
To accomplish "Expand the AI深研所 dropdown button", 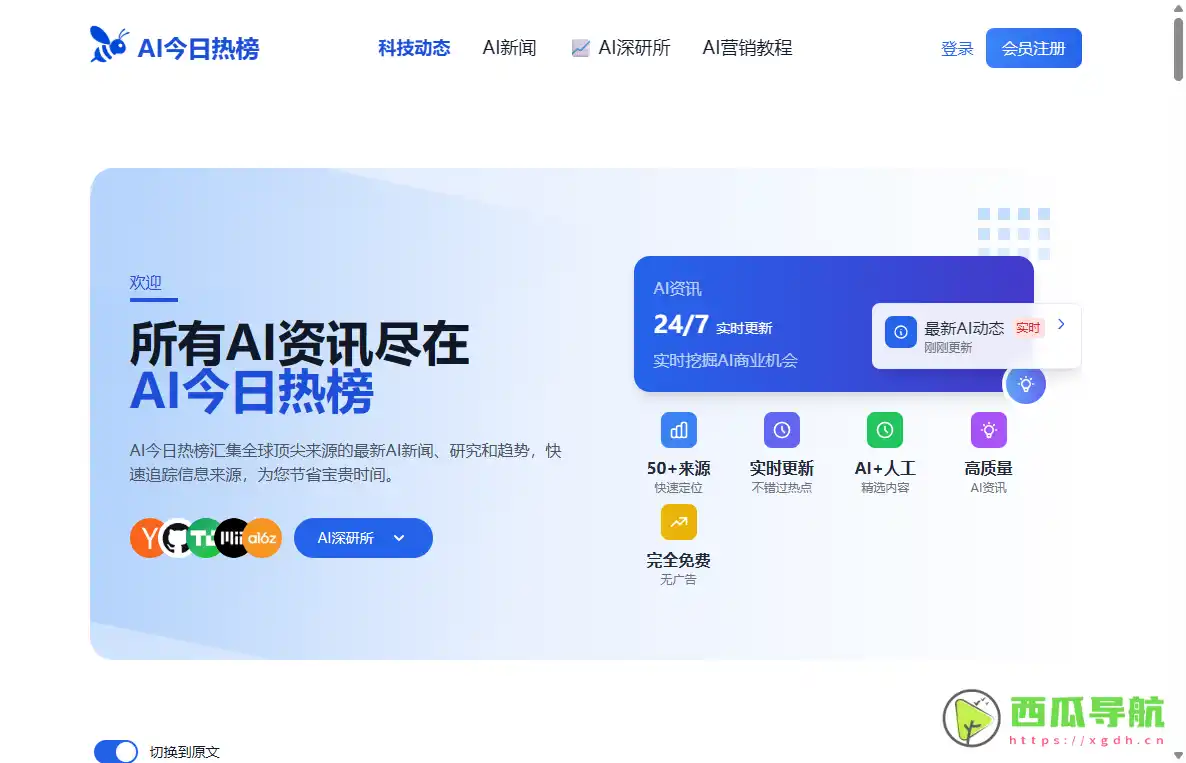I will tap(363, 538).
